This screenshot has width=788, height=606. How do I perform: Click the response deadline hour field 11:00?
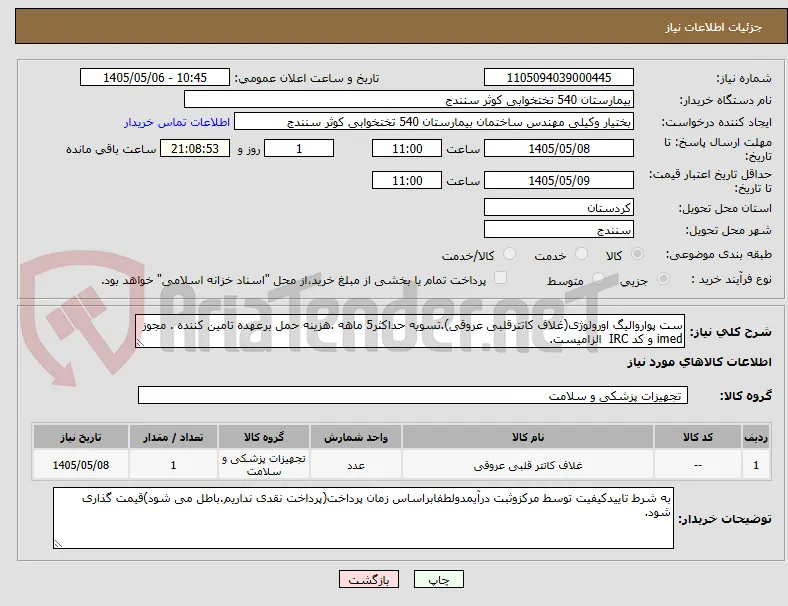[407, 149]
